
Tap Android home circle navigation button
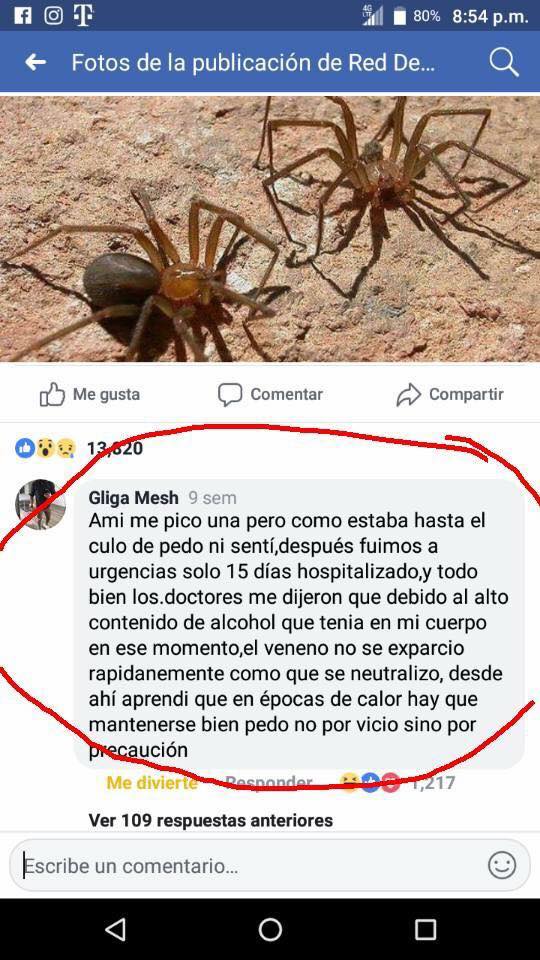pyautogui.click(x=270, y=929)
